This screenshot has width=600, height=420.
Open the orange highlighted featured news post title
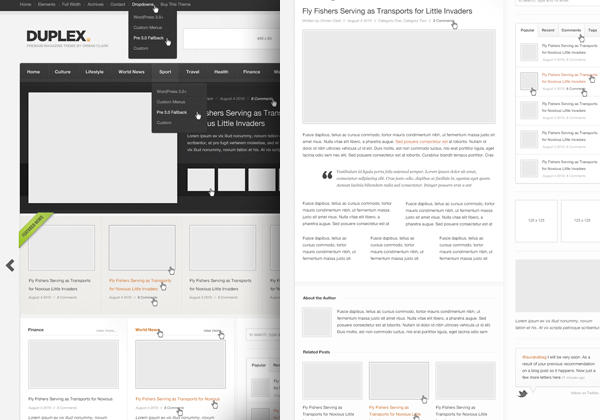click(140, 285)
